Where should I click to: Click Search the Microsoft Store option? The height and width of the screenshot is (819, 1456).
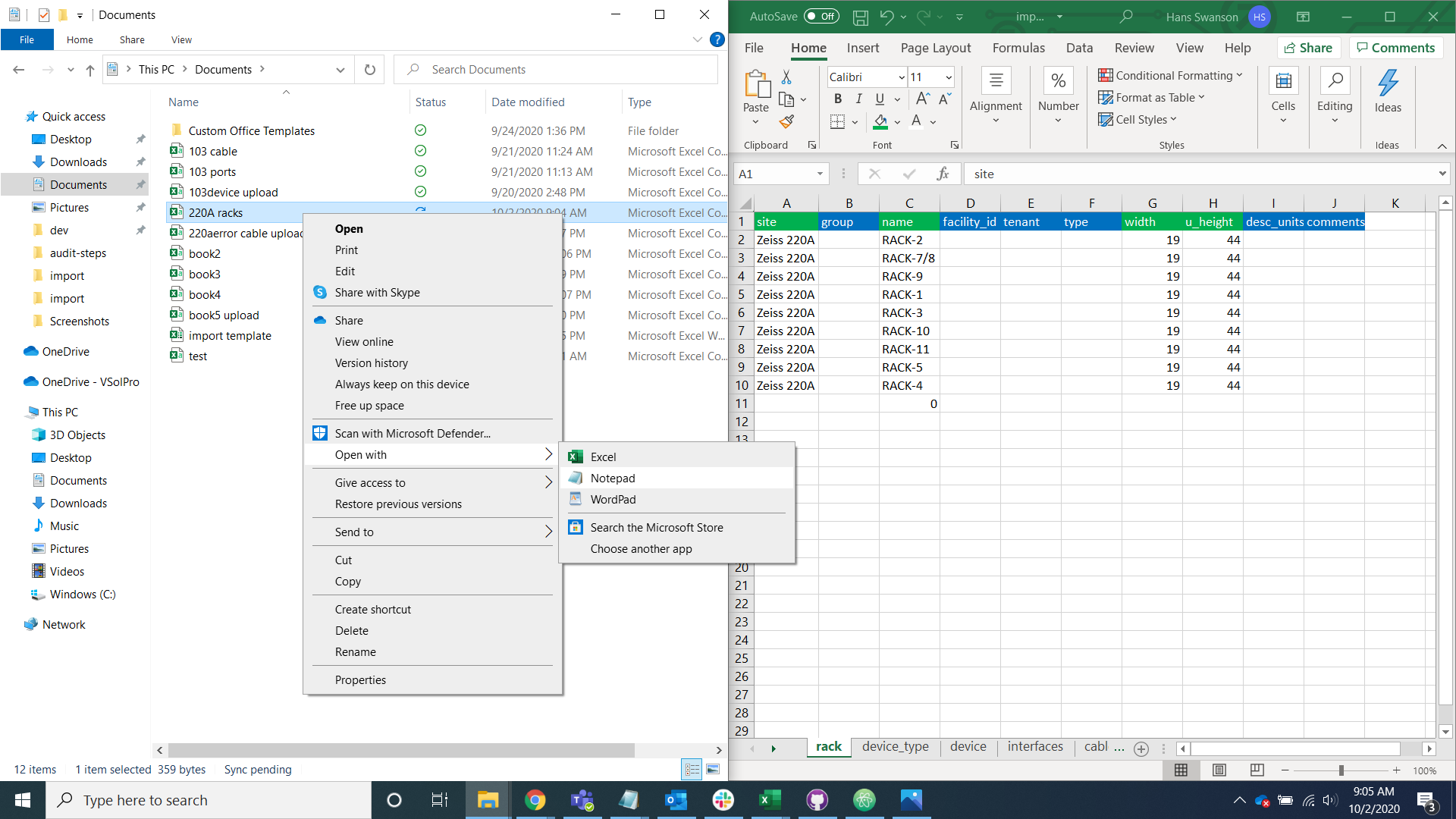(x=676, y=528)
